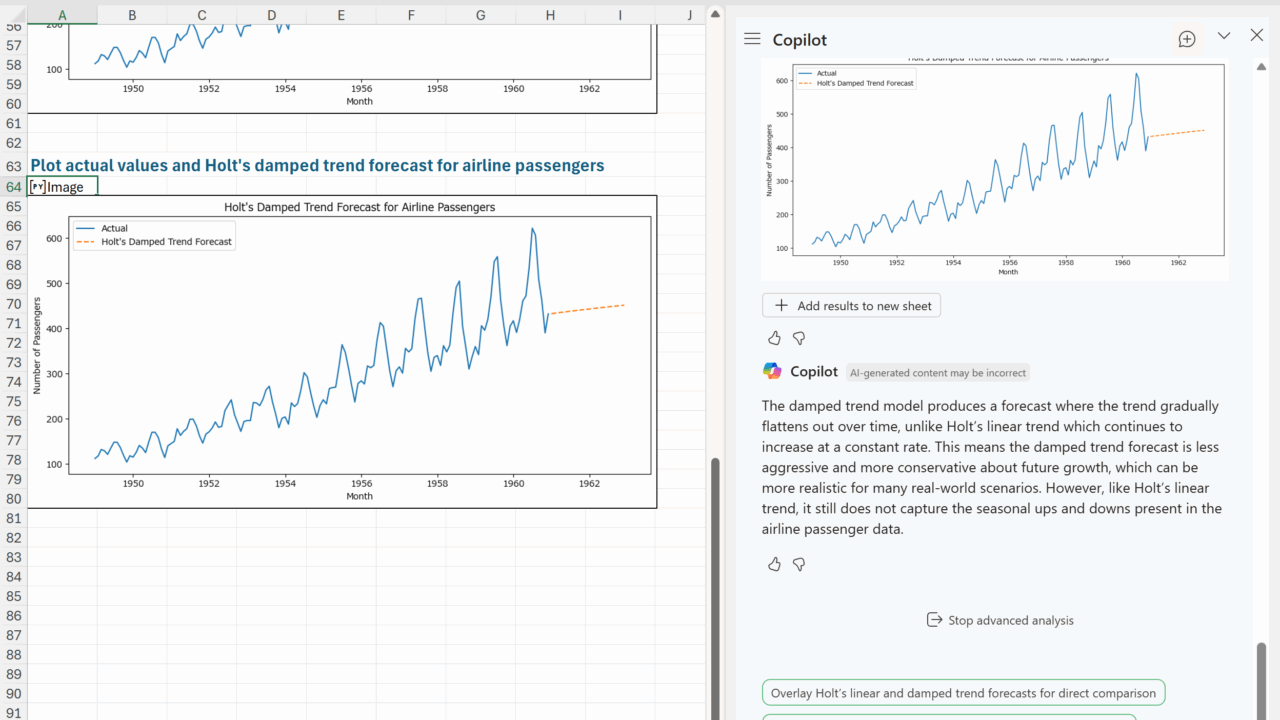Screen dimensions: 1280x720
Task: Stop advanced analysis
Action: [x=1000, y=620]
